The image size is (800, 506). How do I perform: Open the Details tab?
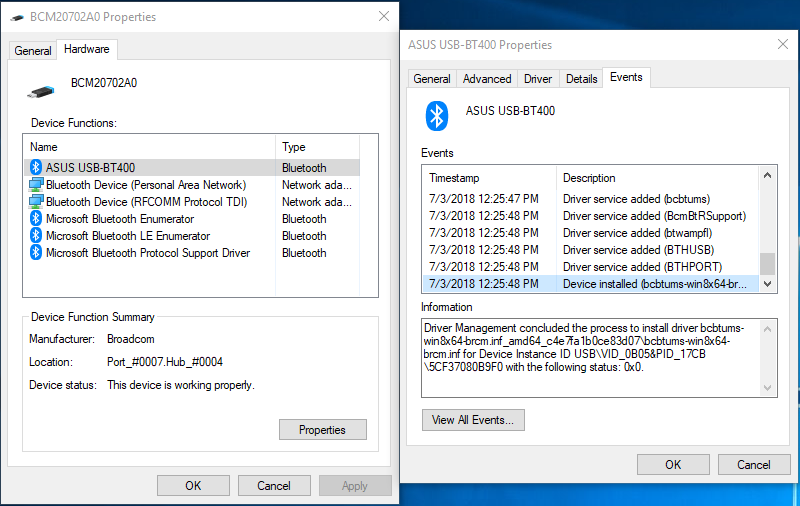(x=581, y=79)
